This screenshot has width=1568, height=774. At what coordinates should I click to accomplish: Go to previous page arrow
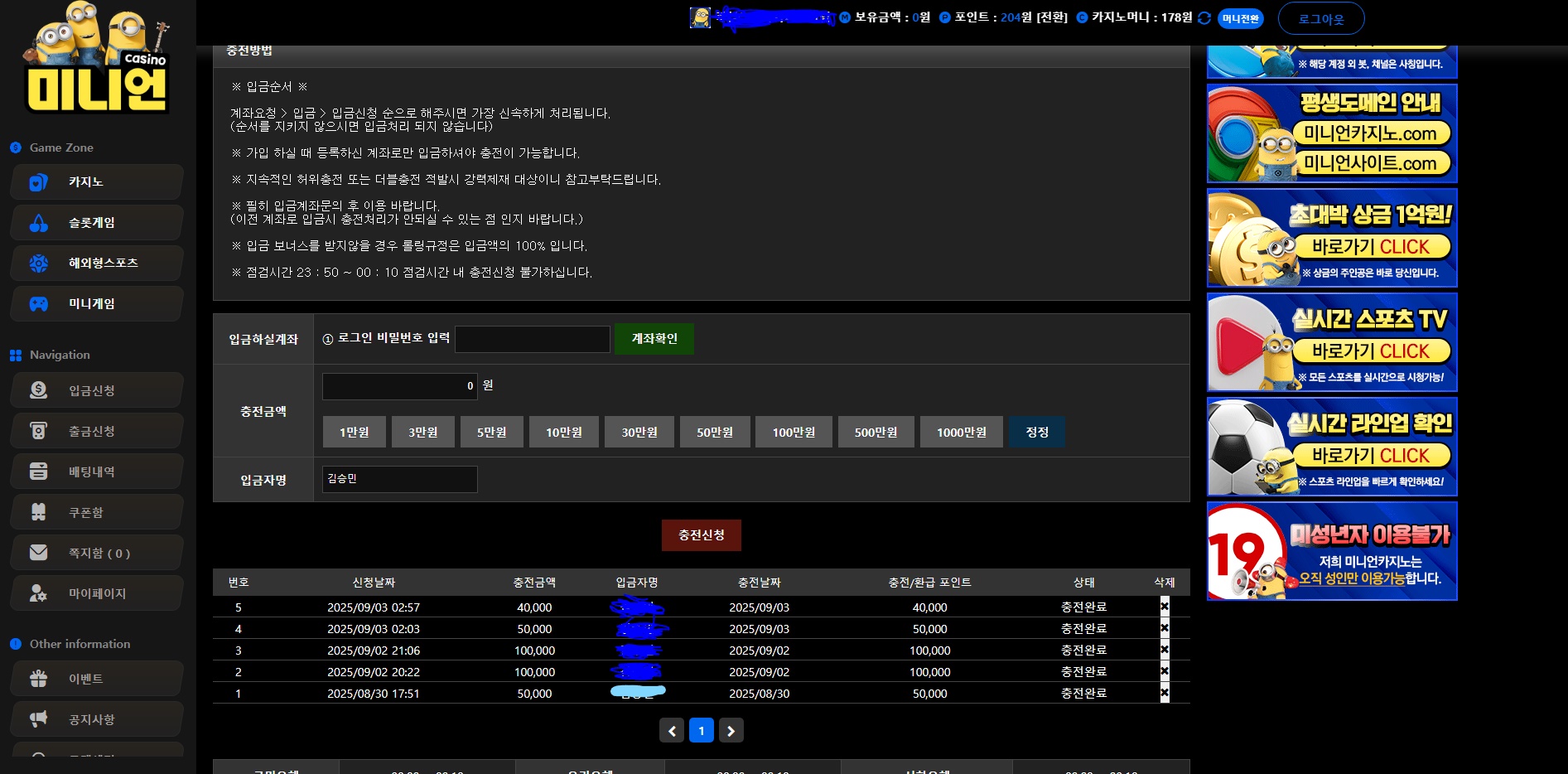click(x=672, y=731)
